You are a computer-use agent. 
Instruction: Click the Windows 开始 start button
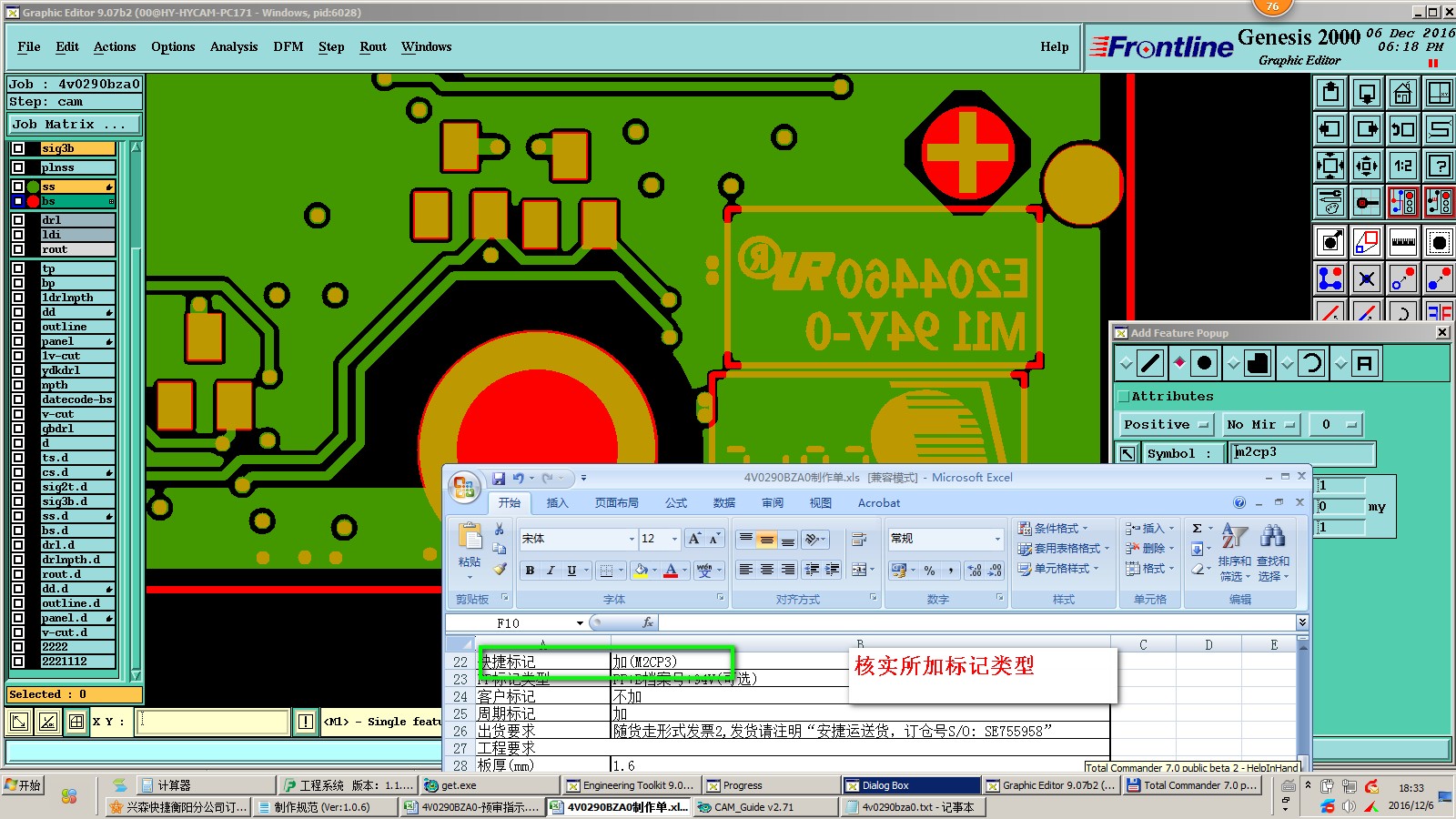click(x=24, y=785)
